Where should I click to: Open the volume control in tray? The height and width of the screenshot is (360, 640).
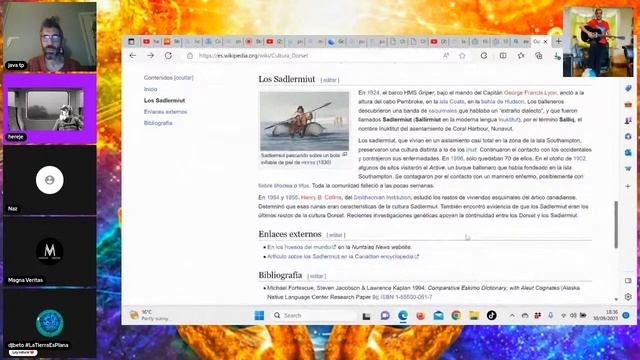click(573, 316)
